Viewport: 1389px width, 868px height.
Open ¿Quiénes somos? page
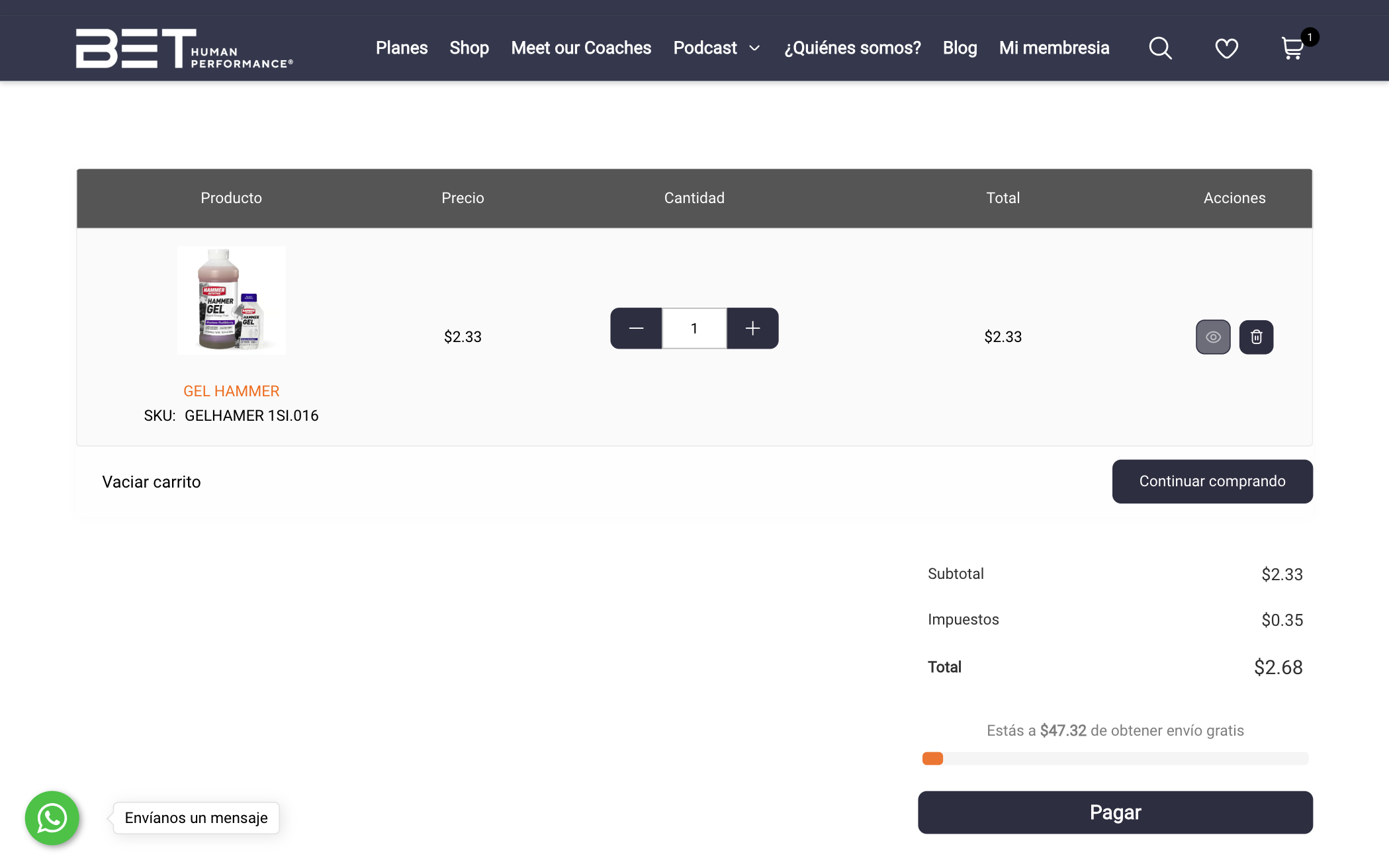(x=852, y=48)
